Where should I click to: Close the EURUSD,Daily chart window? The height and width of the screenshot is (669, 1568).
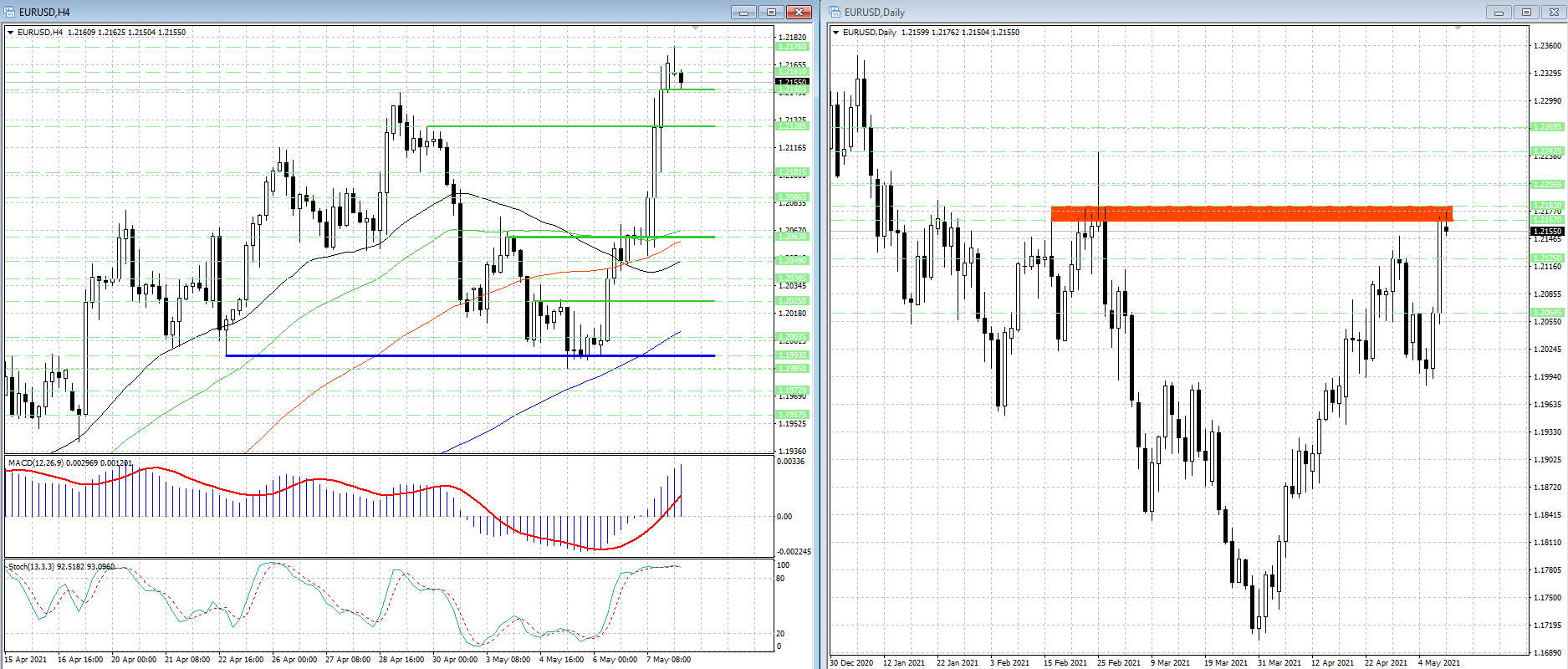1554,12
